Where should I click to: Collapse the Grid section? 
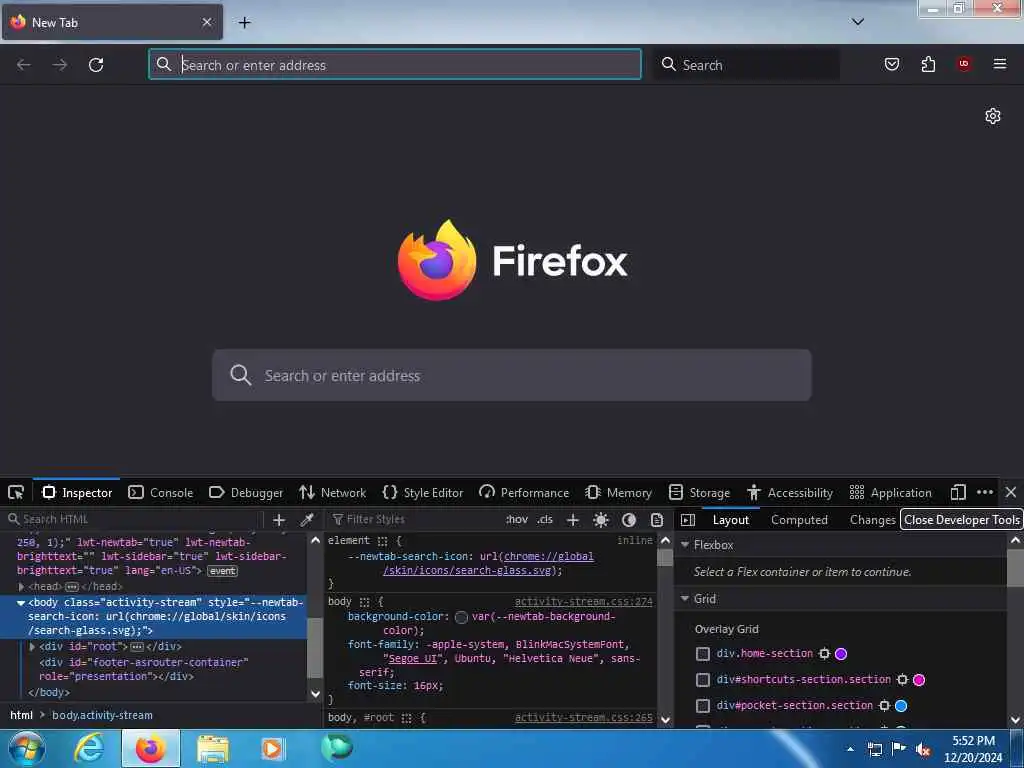pos(685,598)
